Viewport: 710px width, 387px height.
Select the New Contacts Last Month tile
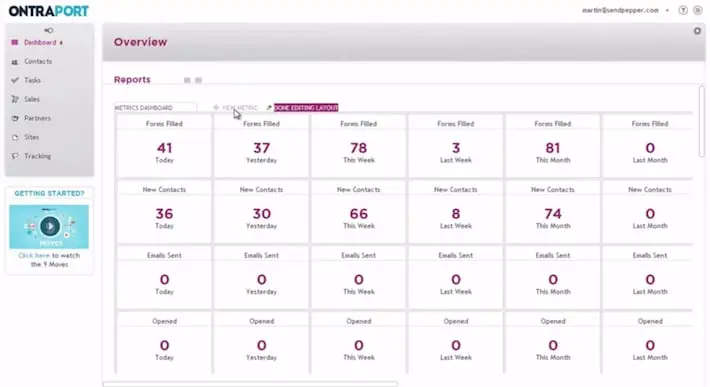648,211
